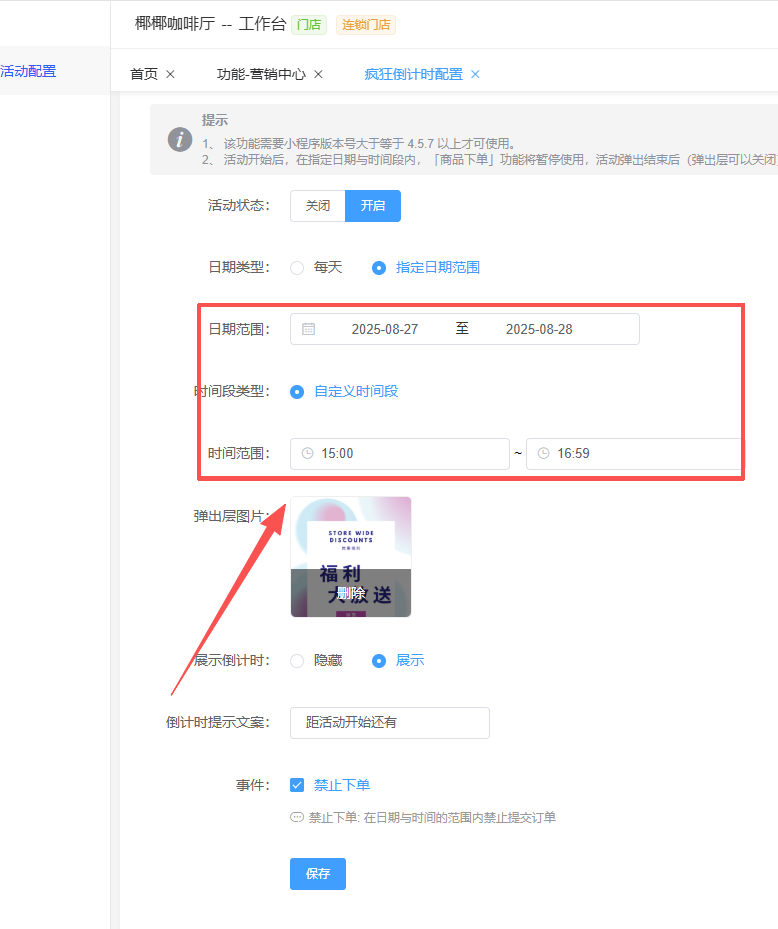
Task: Close the 首页 tab
Action: pyautogui.click(x=170, y=74)
